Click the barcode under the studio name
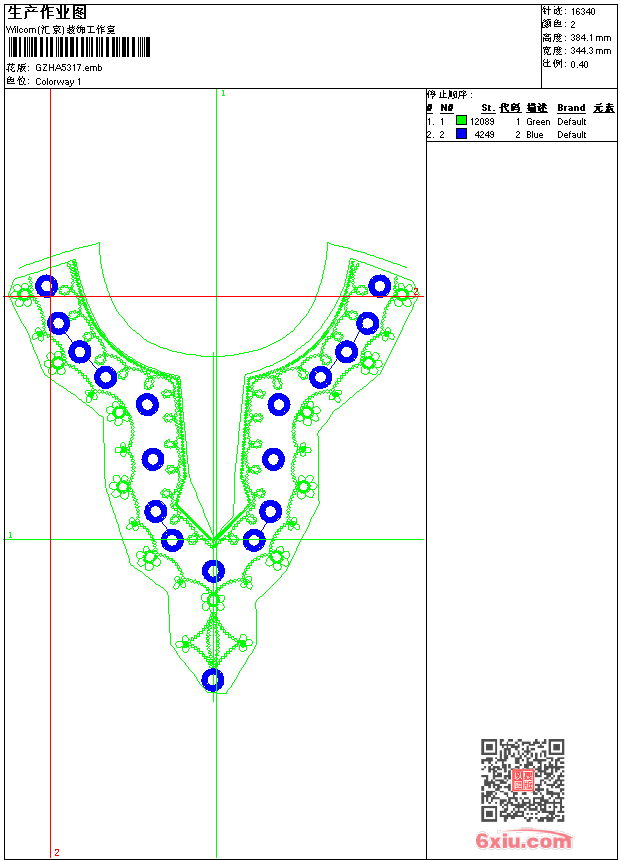This screenshot has width=620, height=860. point(78,47)
